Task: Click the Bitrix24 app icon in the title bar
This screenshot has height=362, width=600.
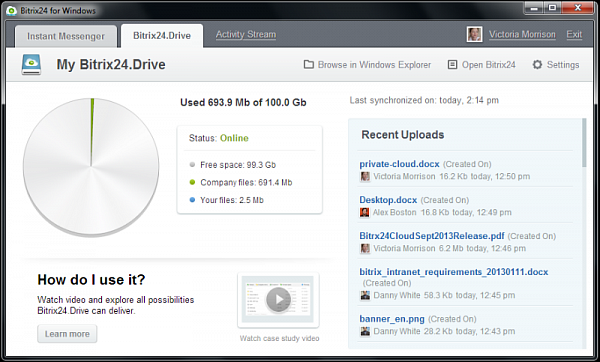Action: (11, 11)
